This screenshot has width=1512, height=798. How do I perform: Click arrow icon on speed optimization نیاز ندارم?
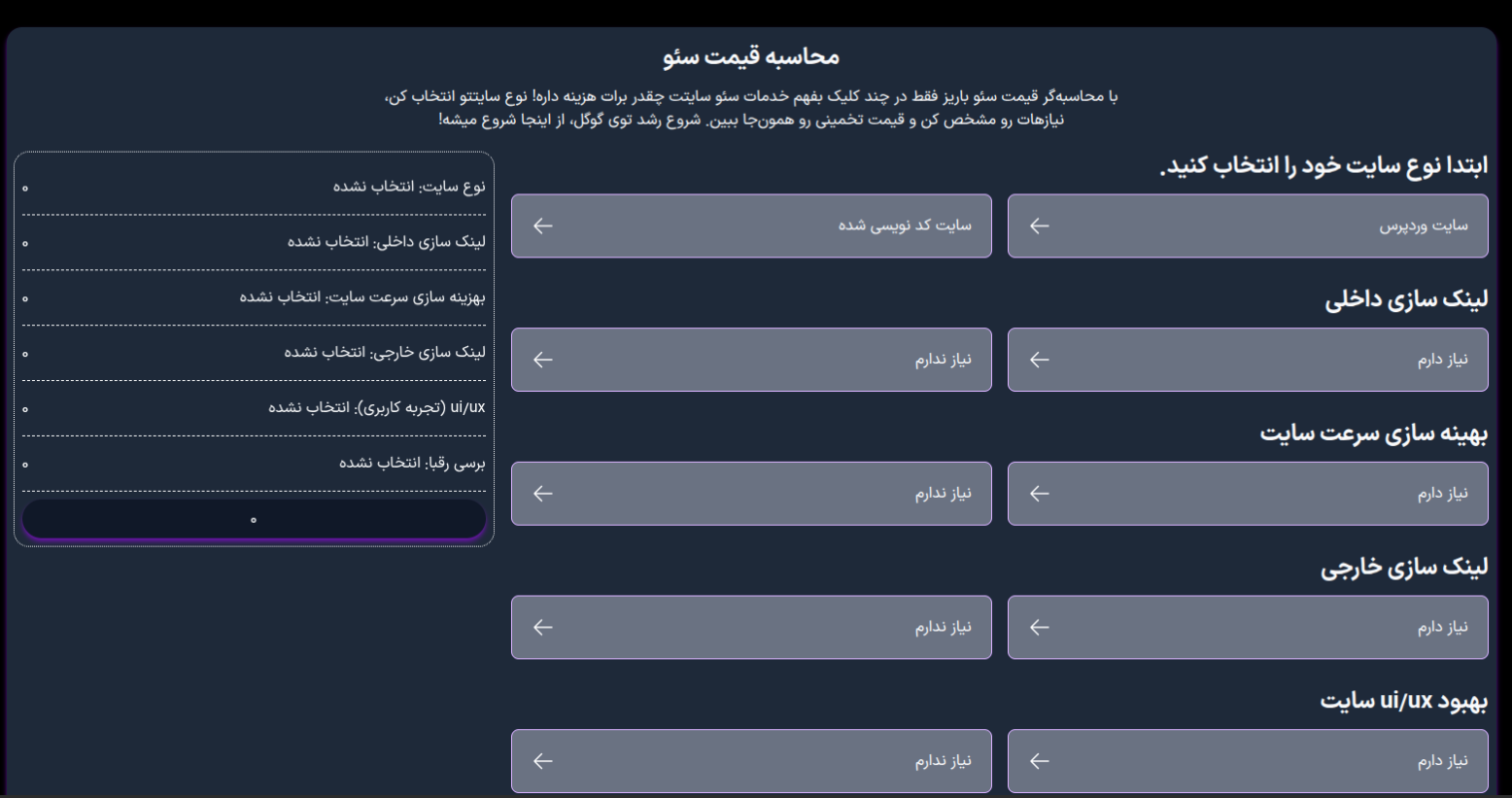point(543,494)
